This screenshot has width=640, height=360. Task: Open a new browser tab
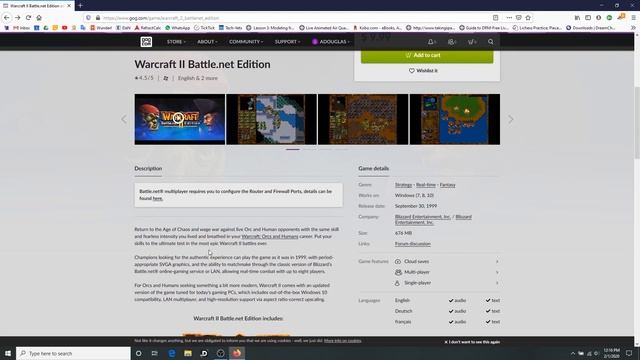point(80,6)
